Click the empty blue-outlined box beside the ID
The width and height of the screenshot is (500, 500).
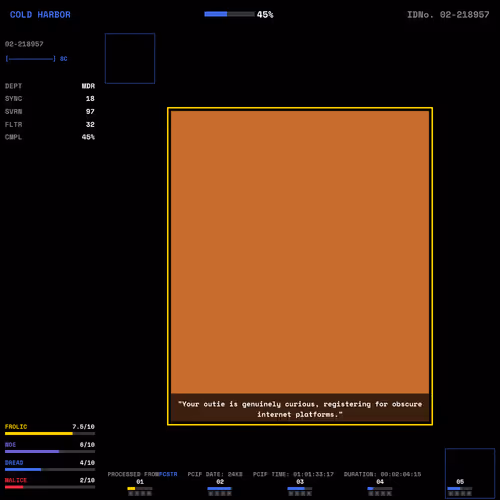pyautogui.click(x=130, y=58)
